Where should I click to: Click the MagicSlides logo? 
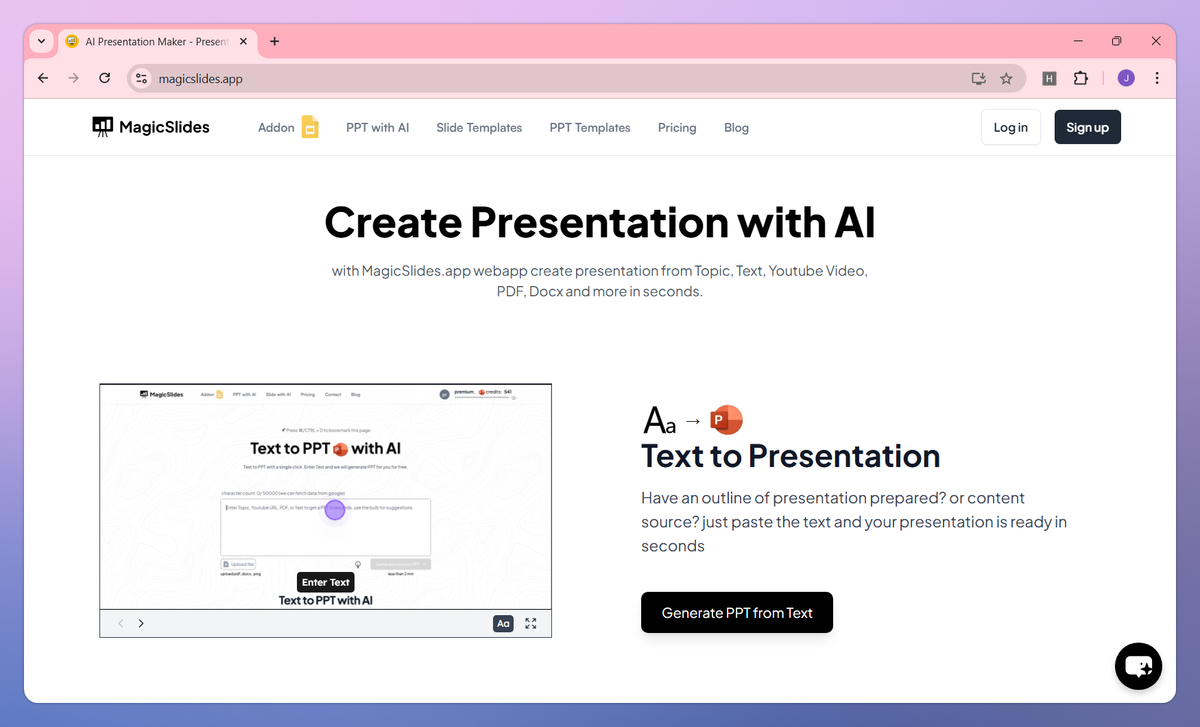point(150,127)
